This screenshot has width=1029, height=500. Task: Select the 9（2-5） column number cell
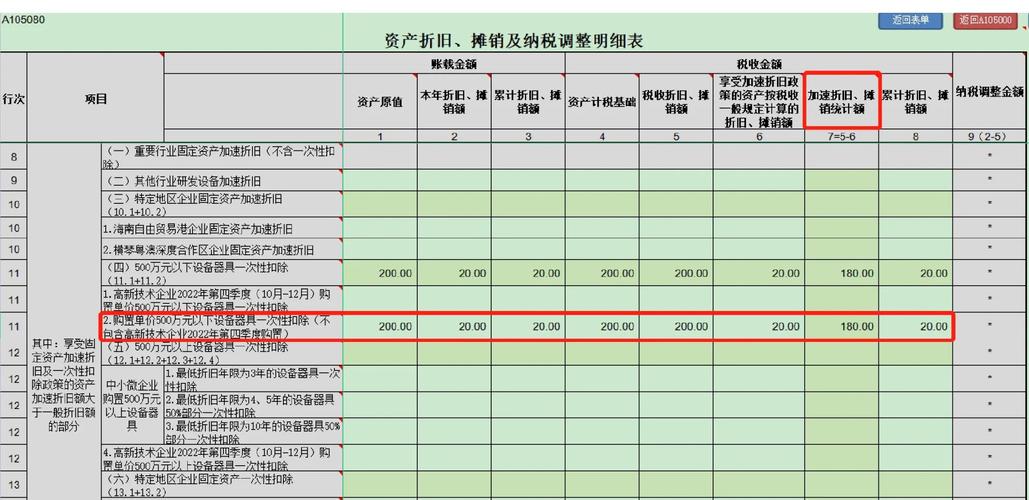point(990,136)
